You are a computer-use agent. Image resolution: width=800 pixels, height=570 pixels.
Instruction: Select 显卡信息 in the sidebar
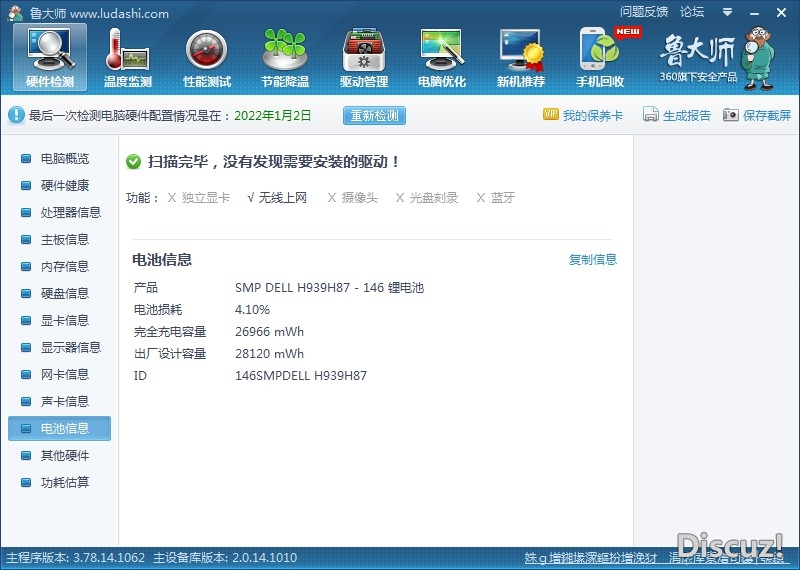coord(64,321)
